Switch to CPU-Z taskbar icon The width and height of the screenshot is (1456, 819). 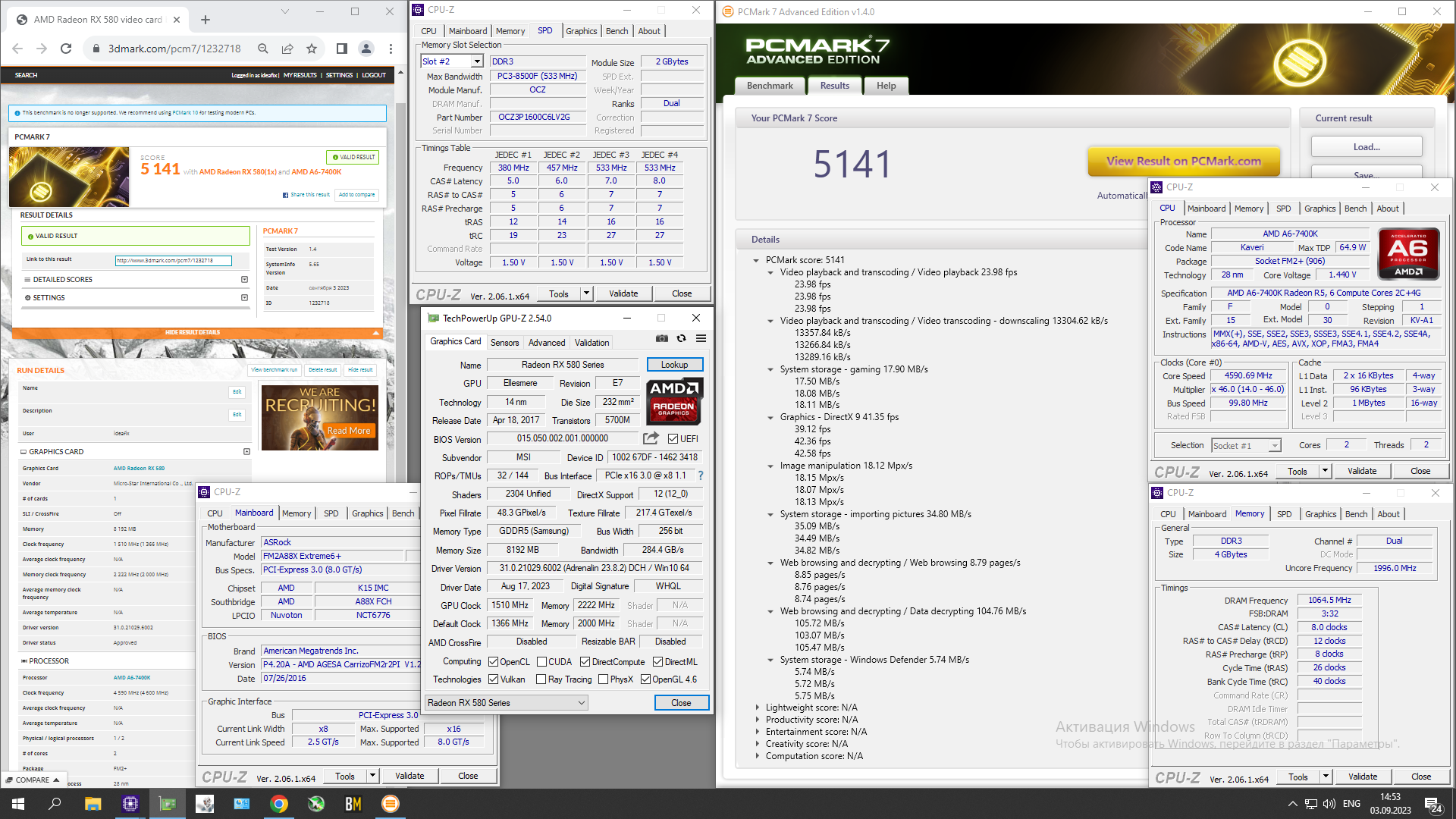(x=130, y=804)
